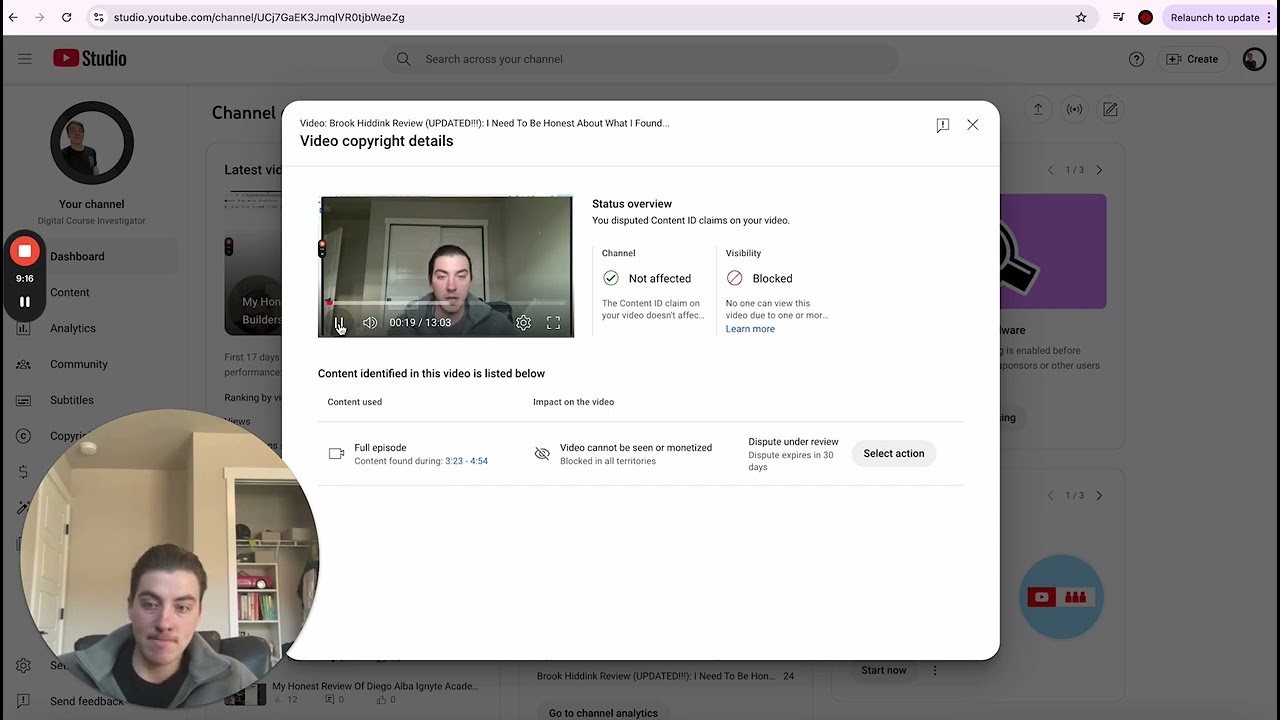The height and width of the screenshot is (720, 1280).
Task: Open the Select action dropdown
Action: coord(894,454)
